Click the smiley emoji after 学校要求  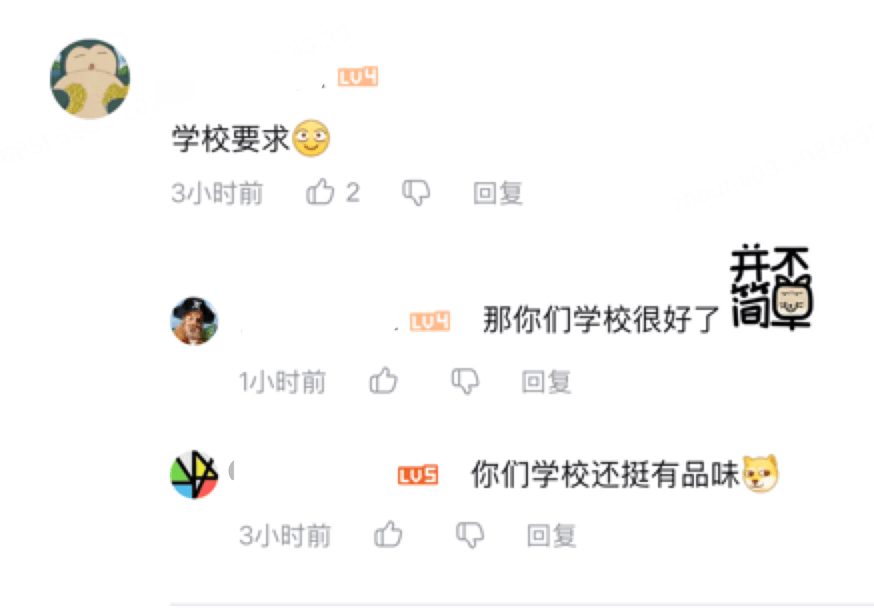click(312, 138)
